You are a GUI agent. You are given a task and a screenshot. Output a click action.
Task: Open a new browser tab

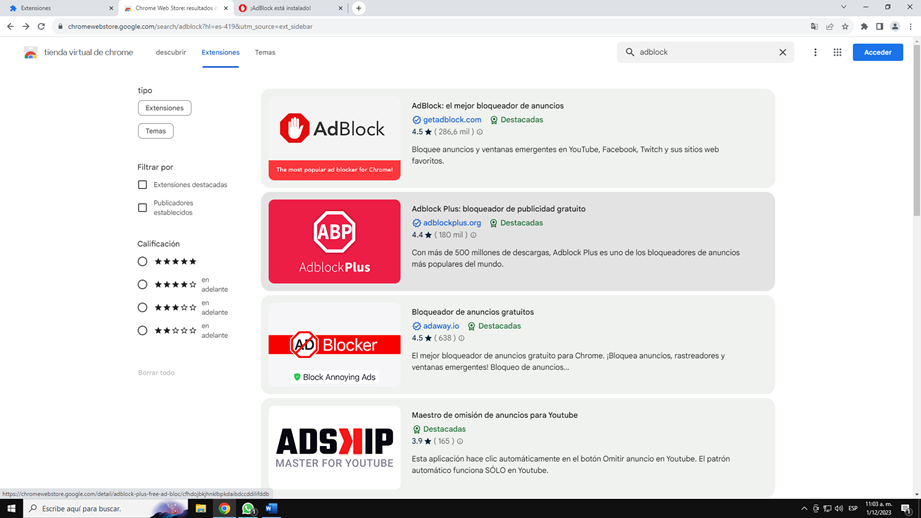pos(358,8)
